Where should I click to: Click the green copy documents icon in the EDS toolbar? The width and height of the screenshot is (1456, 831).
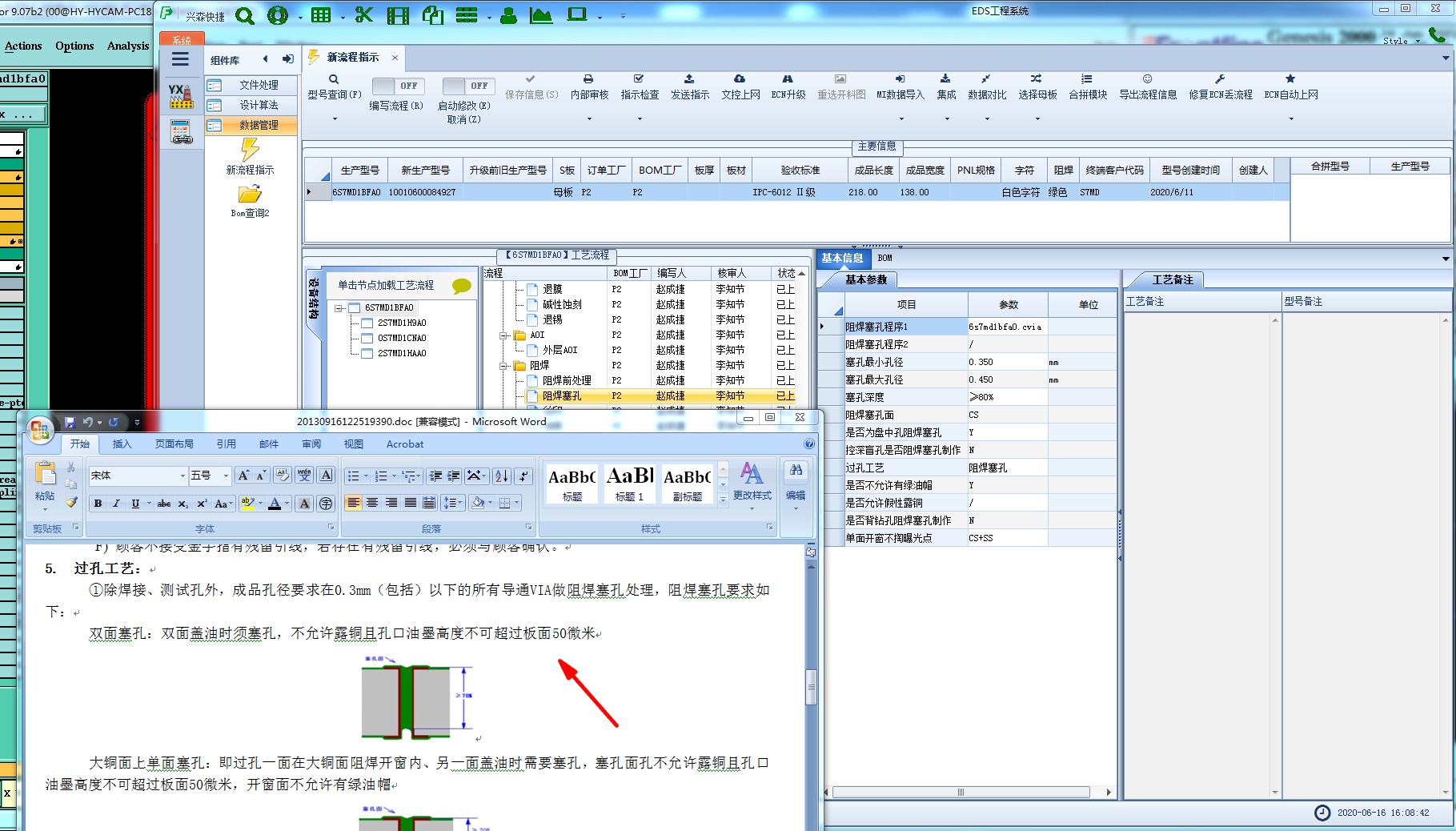(x=433, y=15)
